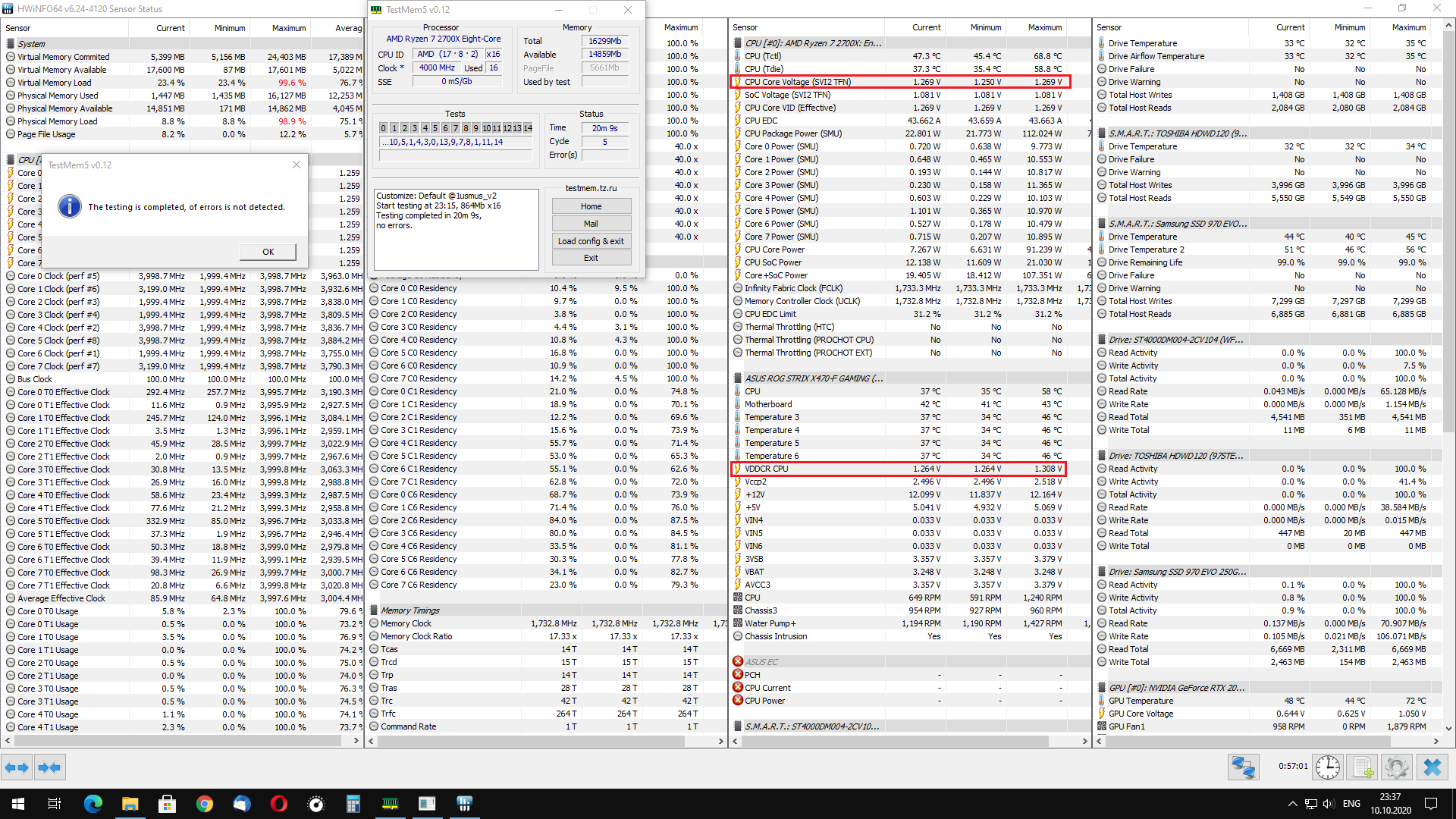Launch Microsoft Edge from the taskbar
The height and width of the screenshot is (819, 1456).
[93, 804]
